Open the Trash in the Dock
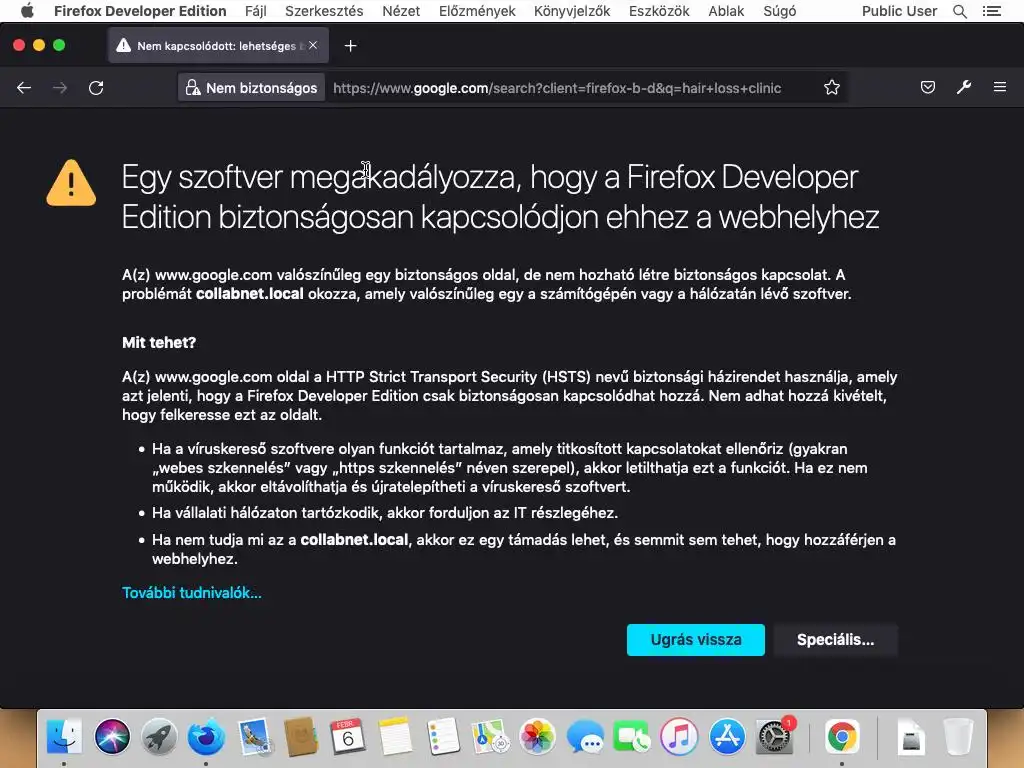 958,737
